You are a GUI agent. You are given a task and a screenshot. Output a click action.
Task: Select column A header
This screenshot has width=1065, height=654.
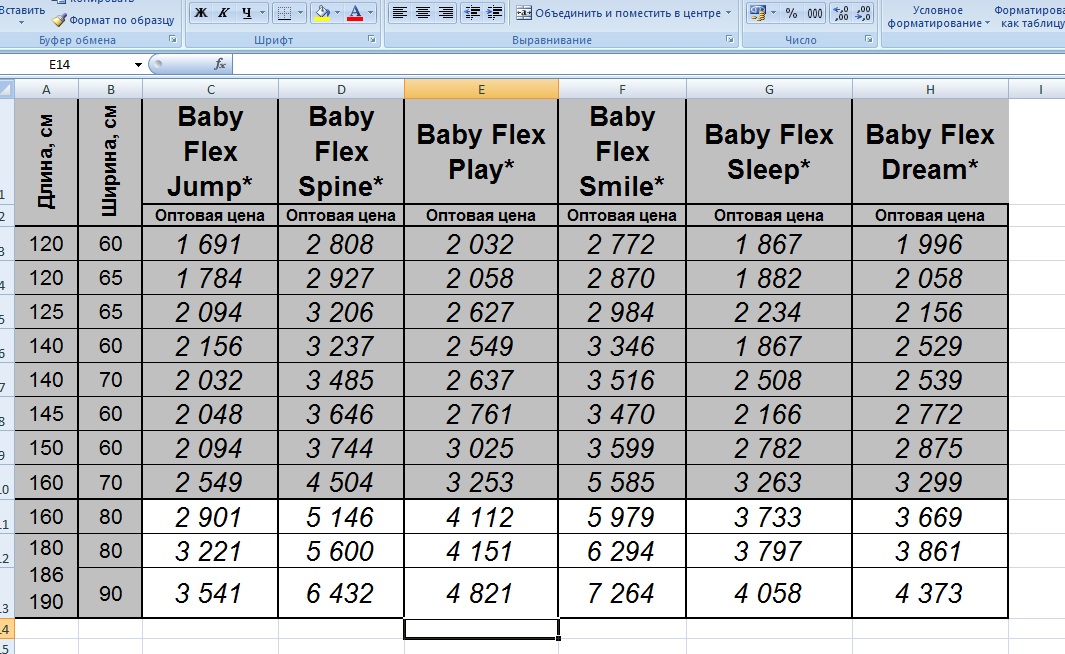click(x=46, y=89)
